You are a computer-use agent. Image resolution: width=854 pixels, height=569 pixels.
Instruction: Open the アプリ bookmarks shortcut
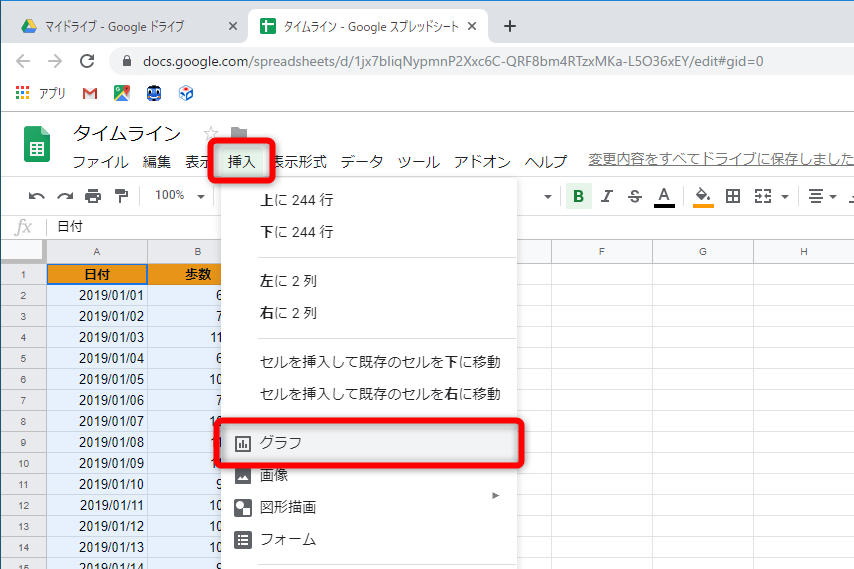tap(41, 93)
